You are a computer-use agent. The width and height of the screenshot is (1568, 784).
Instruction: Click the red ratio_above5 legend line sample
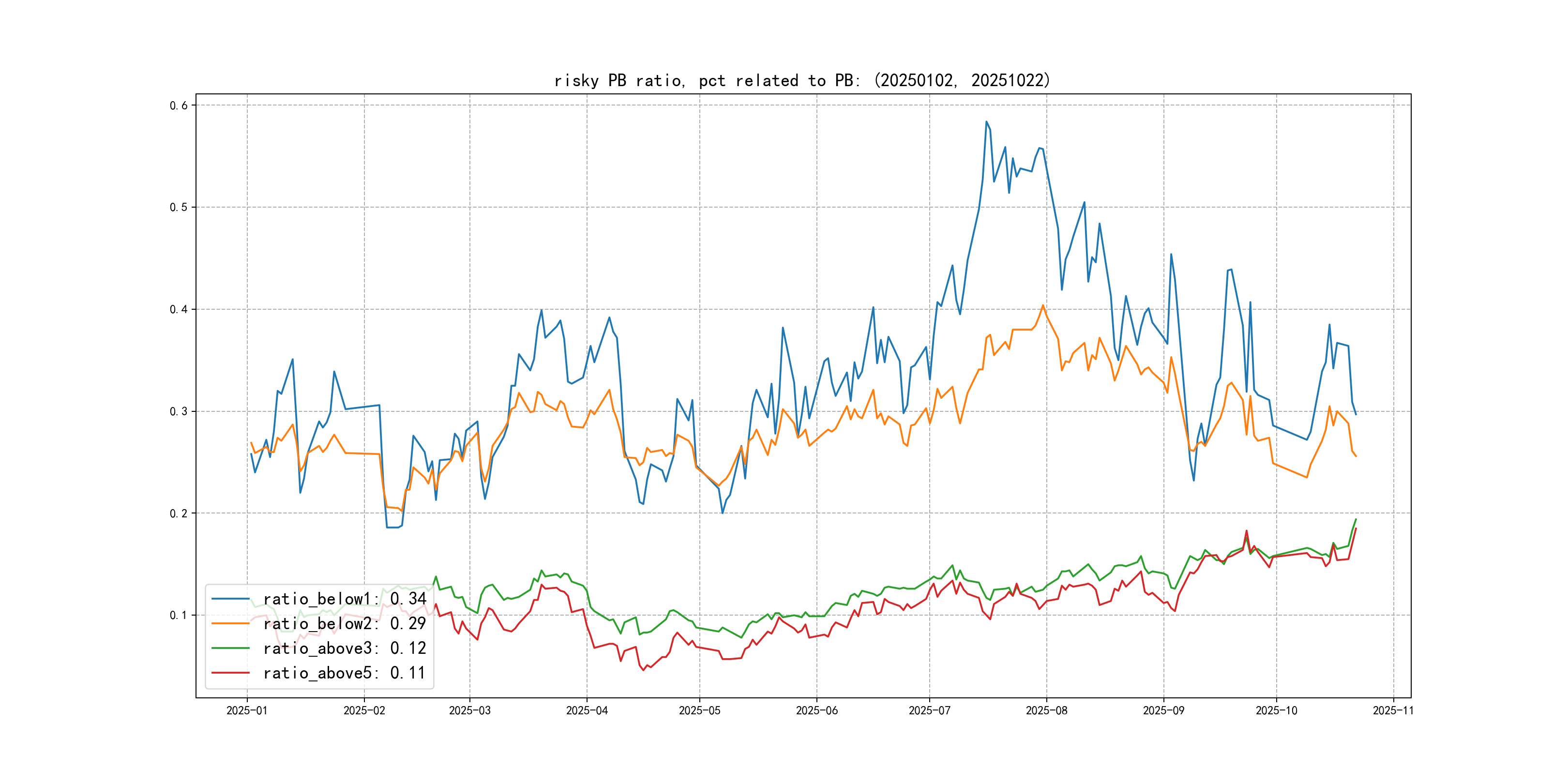click(230, 673)
